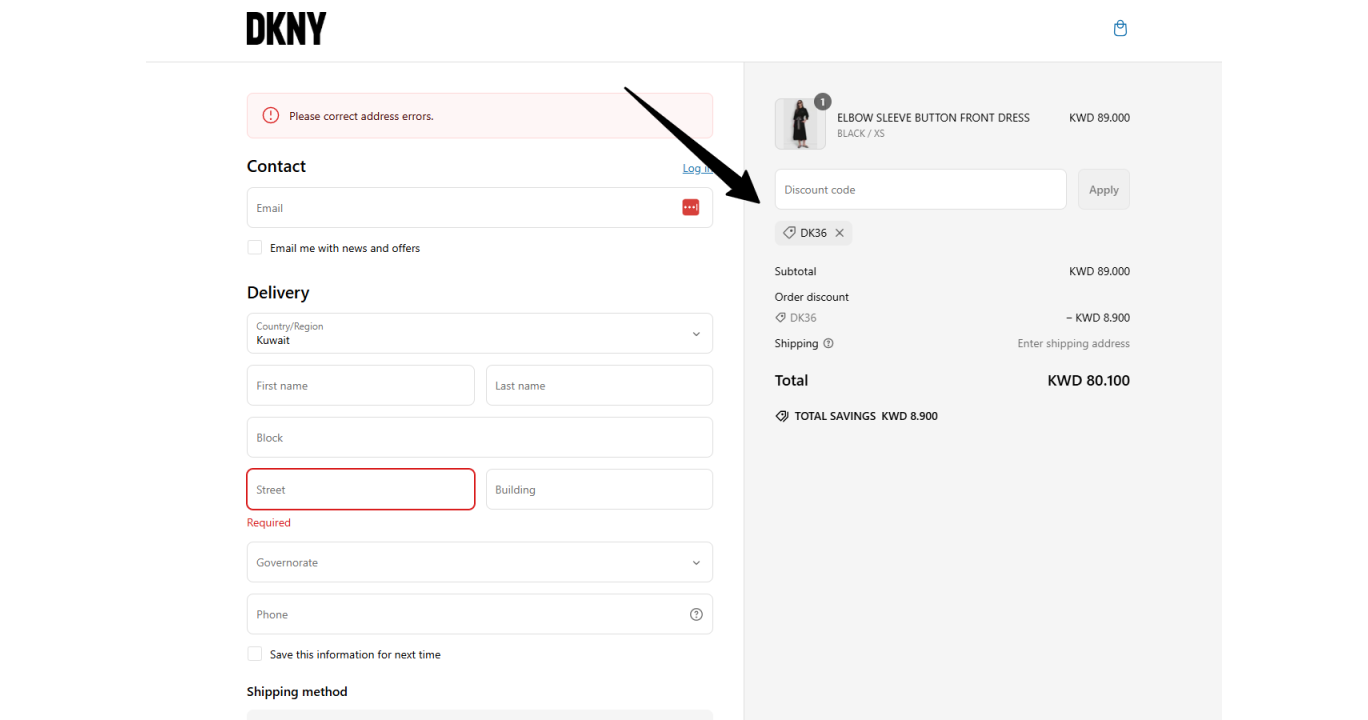
Task: Click the TOTAL SAVINGS KWD 8.900 line
Action: (x=866, y=416)
